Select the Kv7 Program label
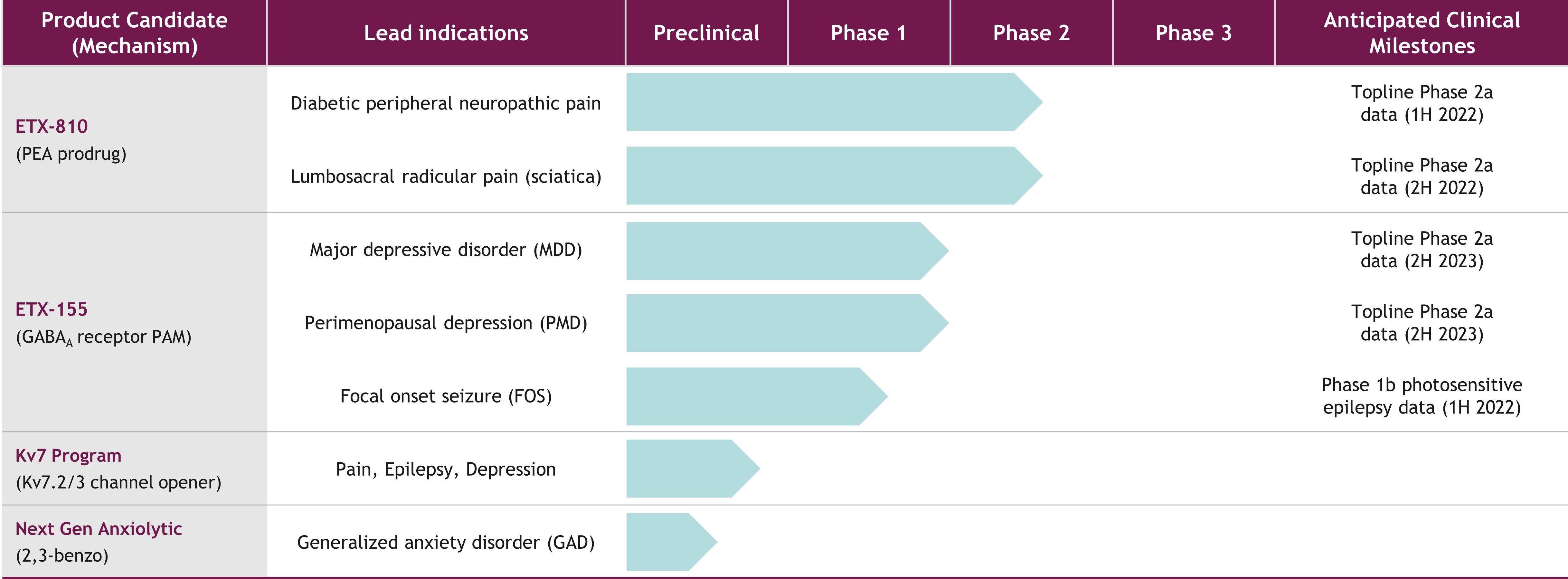The height and width of the screenshot is (579, 1568). coord(68,455)
